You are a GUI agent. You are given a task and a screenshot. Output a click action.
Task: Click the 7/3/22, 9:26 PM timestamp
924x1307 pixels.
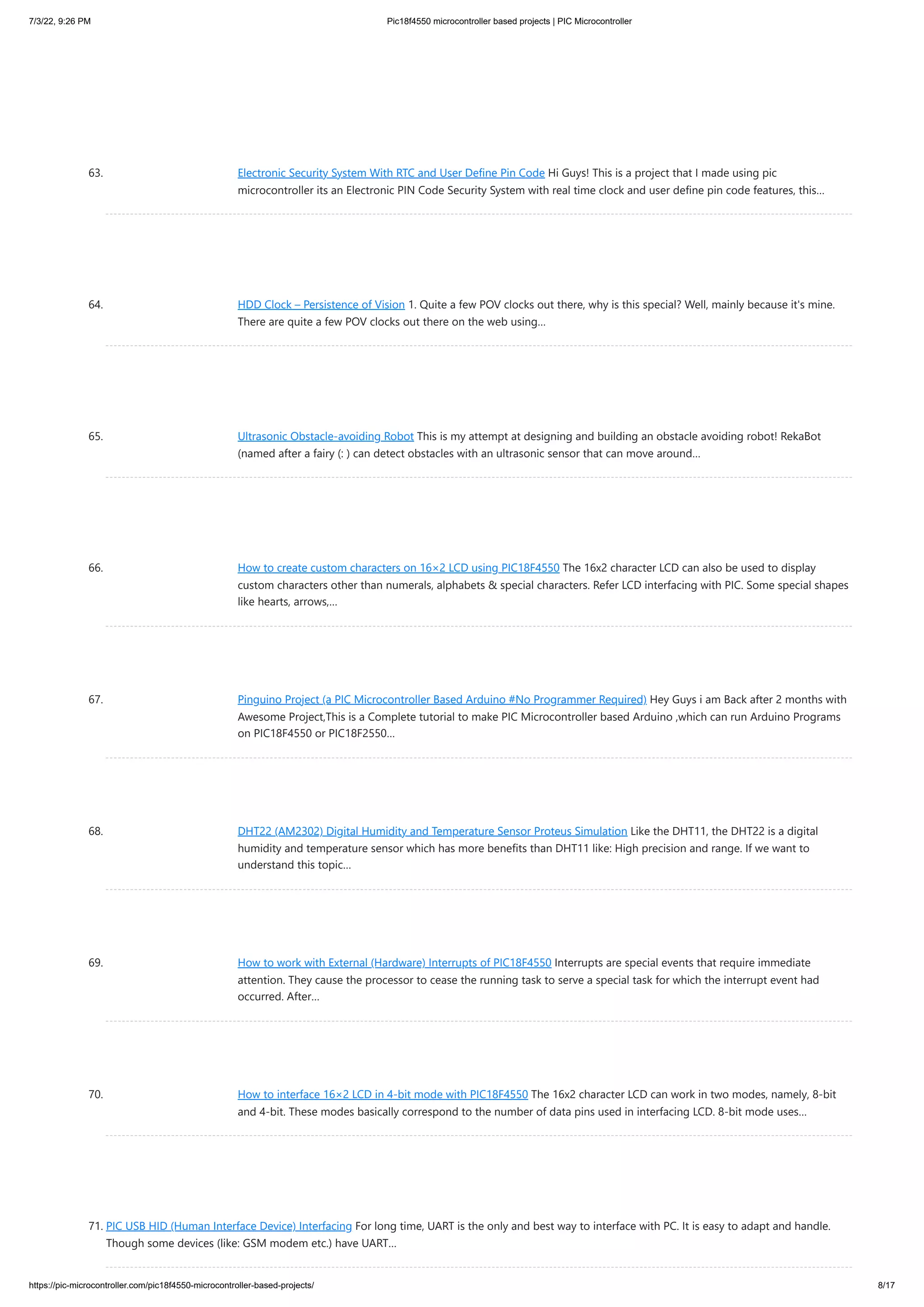point(60,21)
